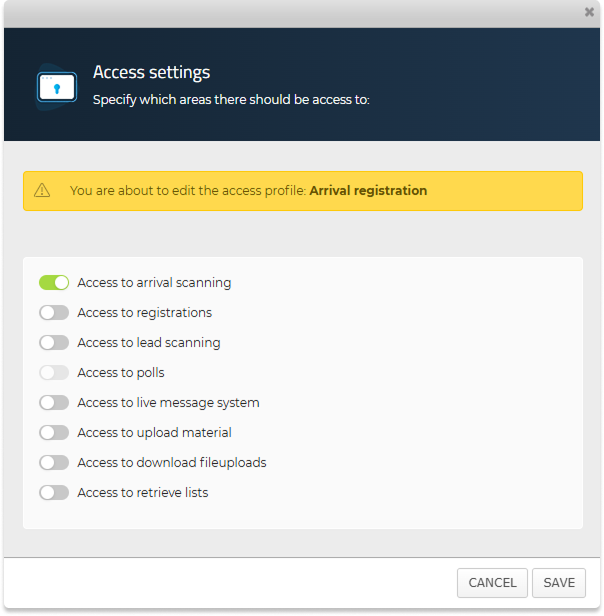The image size is (604, 616).
Task: Turn on Access to lead scanning
Action: coord(54,343)
